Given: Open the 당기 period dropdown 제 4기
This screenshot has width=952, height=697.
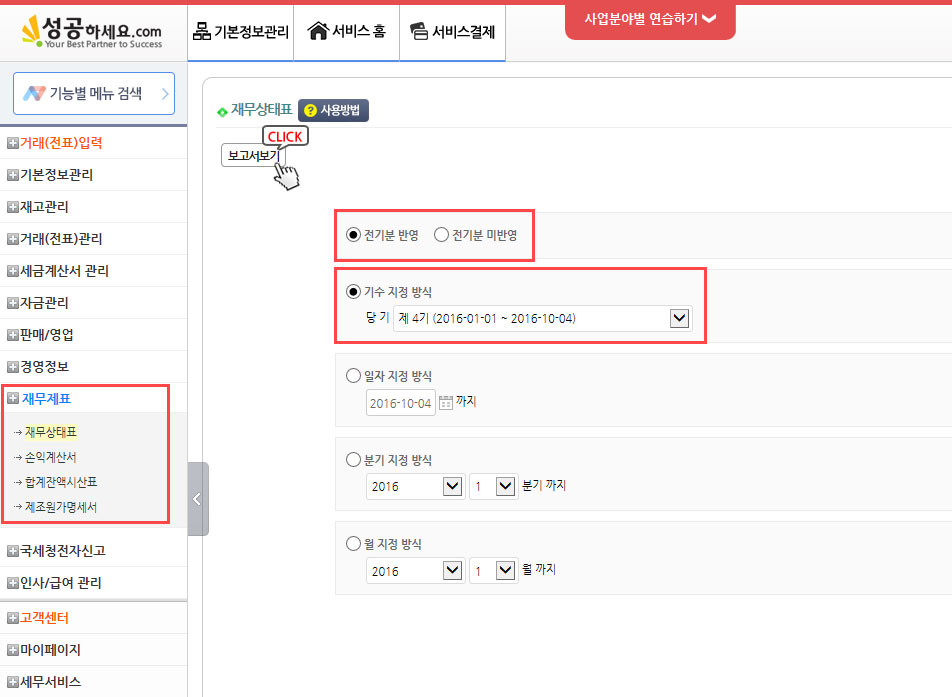Looking at the screenshot, I should pos(543,318).
